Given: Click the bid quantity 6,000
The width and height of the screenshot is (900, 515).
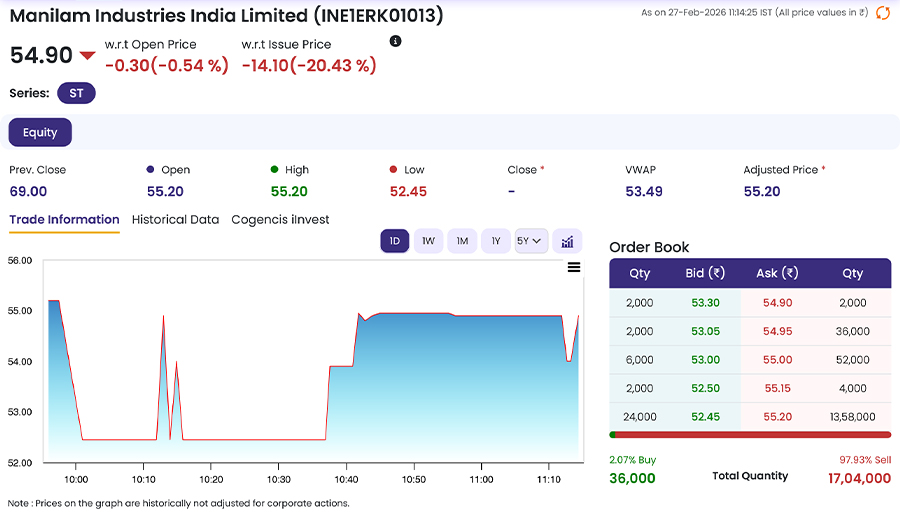Looking at the screenshot, I should (x=640, y=360).
